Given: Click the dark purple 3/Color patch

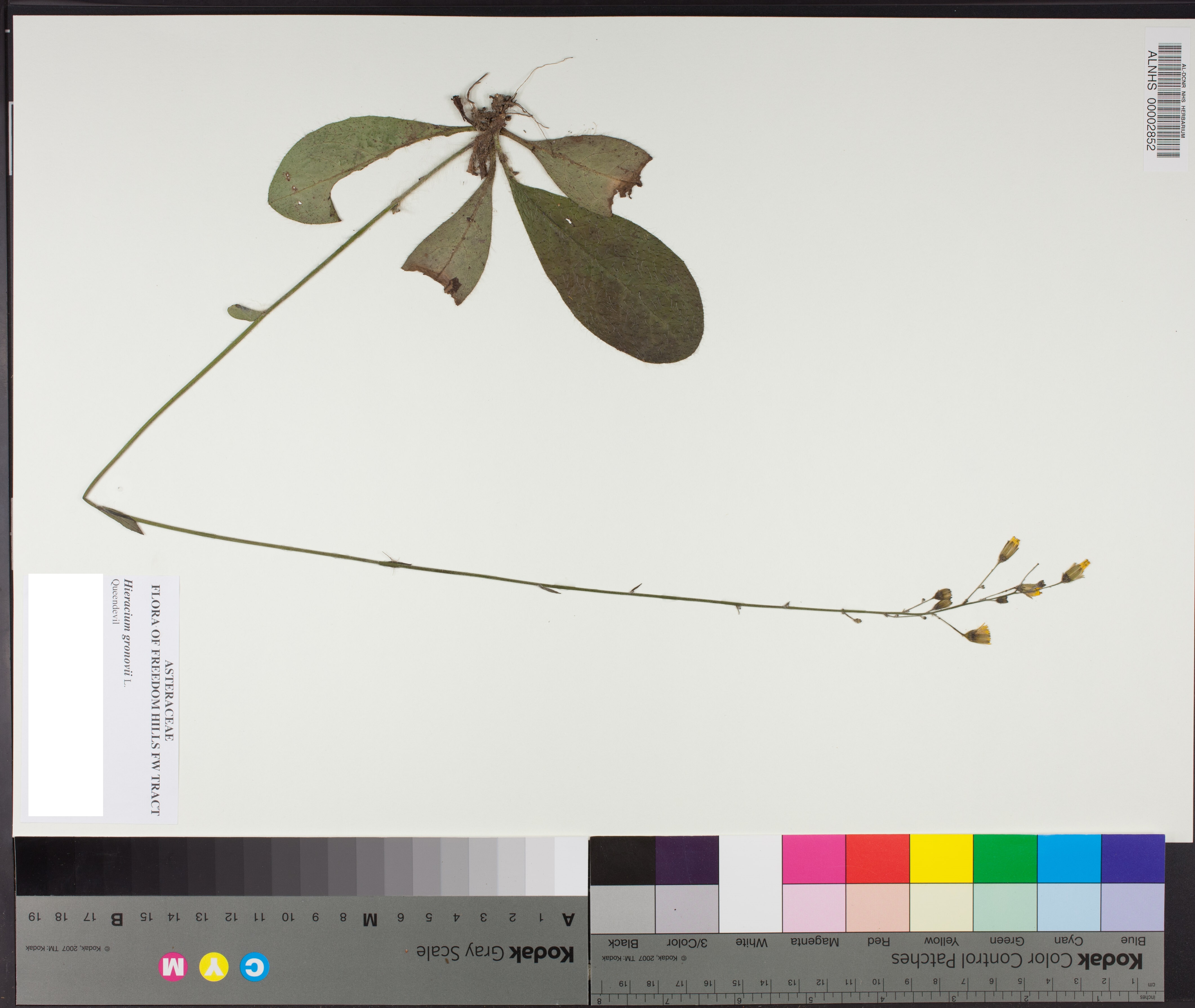Looking at the screenshot, I should click(x=687, y=860).
